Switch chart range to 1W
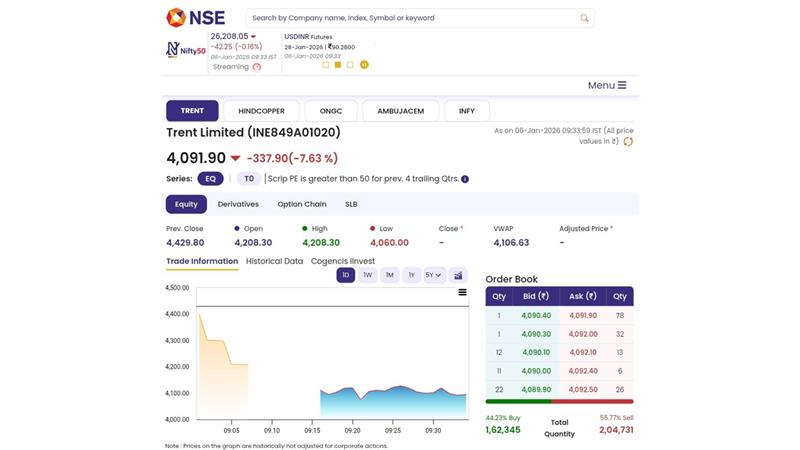The width and height of the screenshot is (800, 450). click(368, 275)
